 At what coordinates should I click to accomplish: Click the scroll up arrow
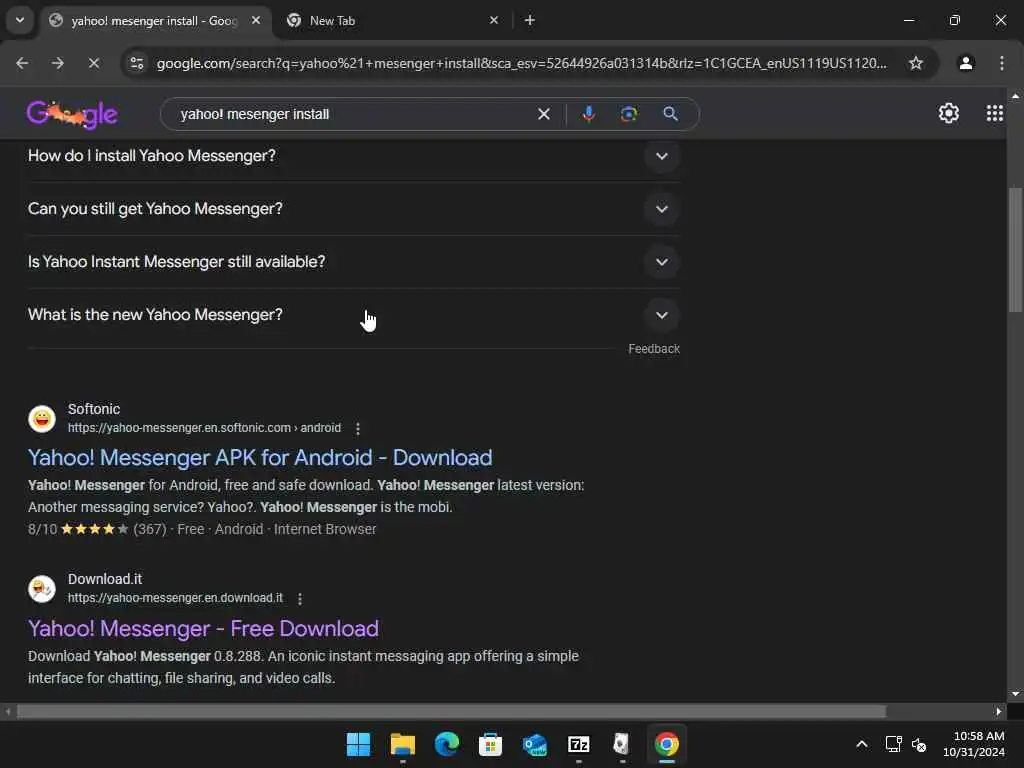point(1015,96)
